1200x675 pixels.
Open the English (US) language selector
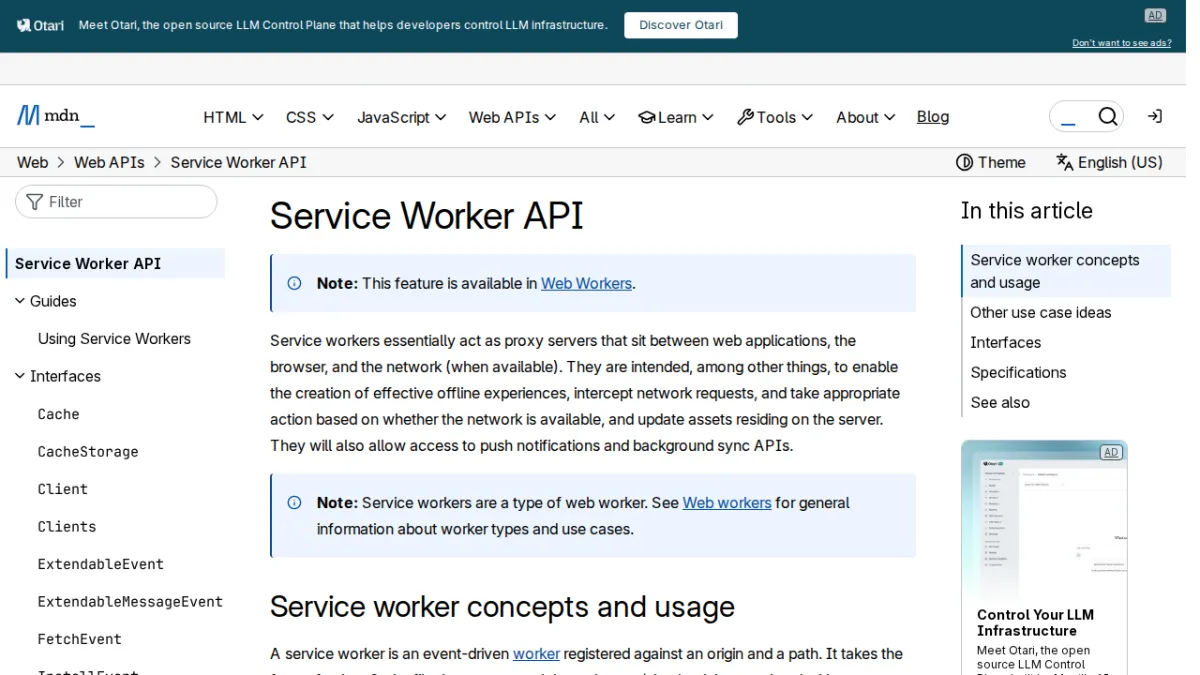[x=1109, y=162]
